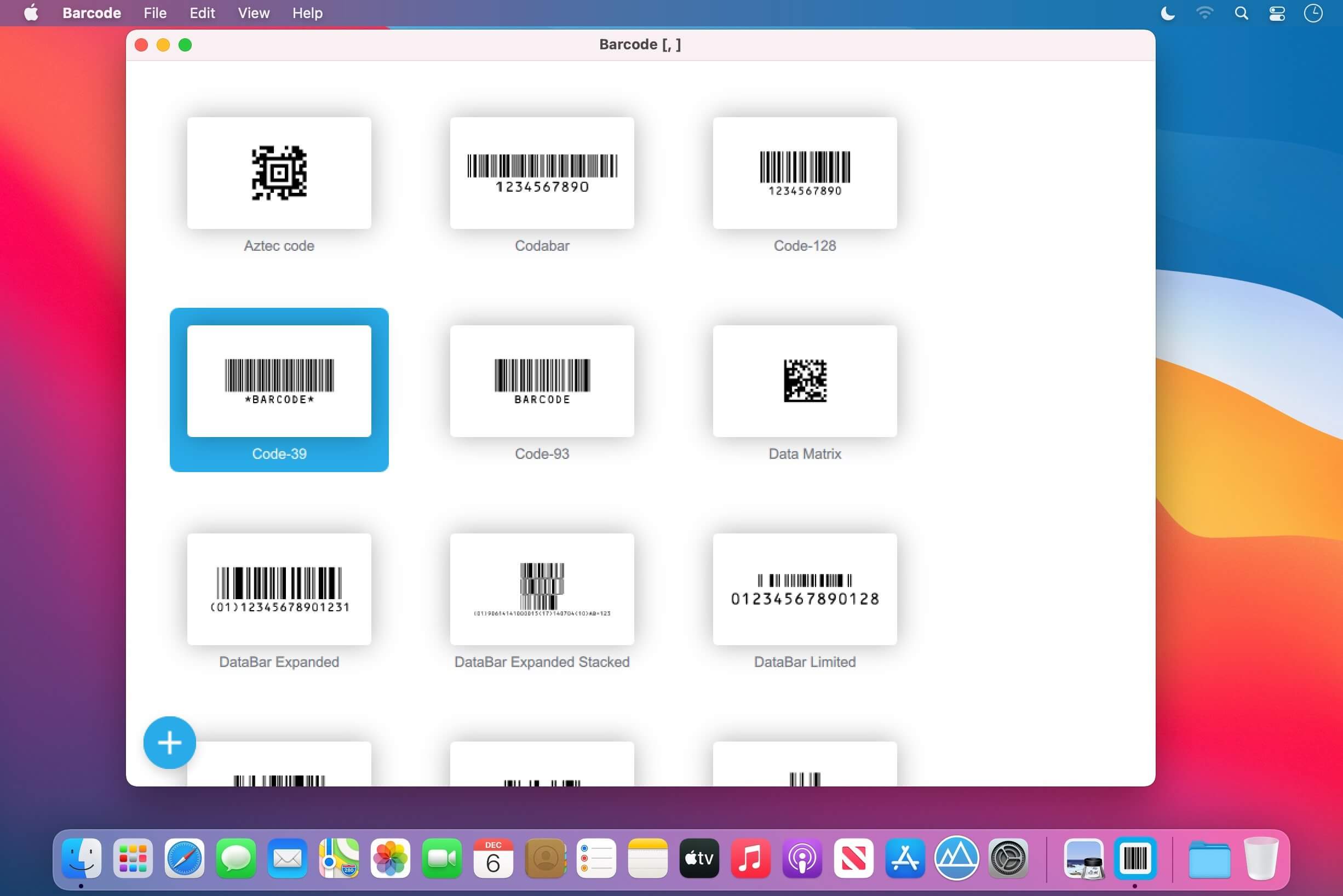Screen dimensions: 1343x896
Task: Open Control Center in menu bar
Action: point(1277,13)
